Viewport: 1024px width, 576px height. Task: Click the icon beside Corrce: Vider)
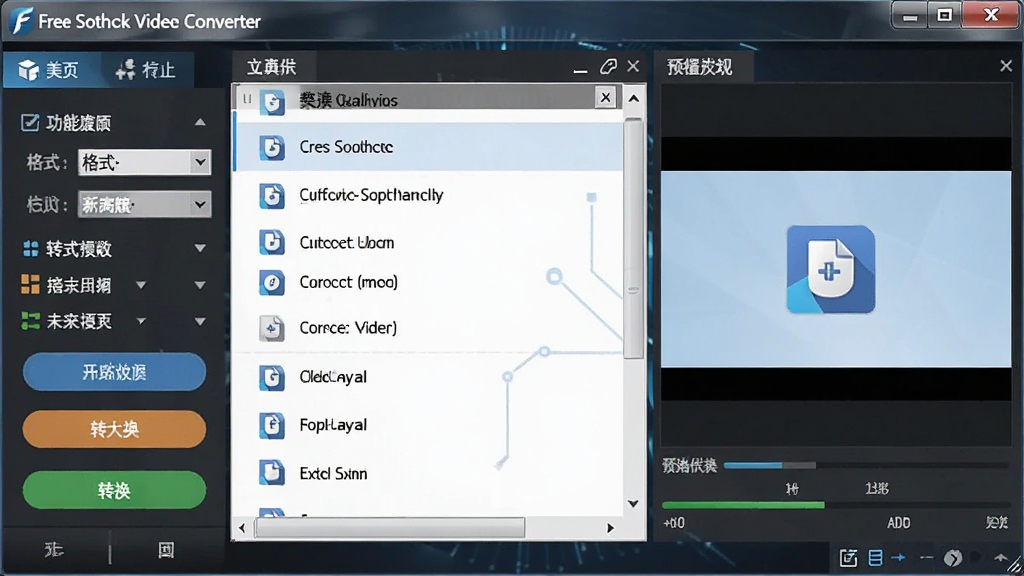click(x=272, y=328)
